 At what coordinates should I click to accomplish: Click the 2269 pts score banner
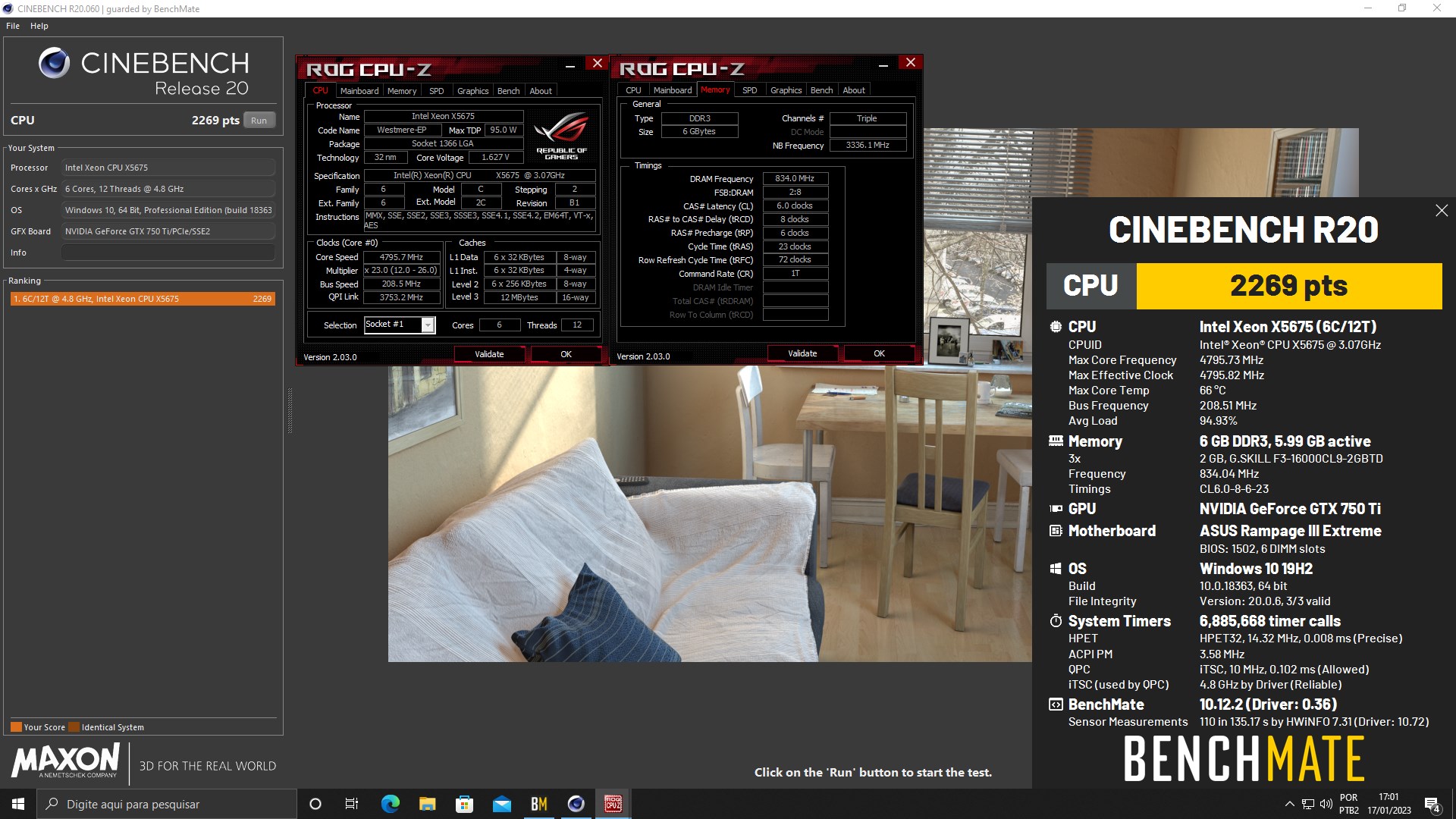(x=1288, y=286)
